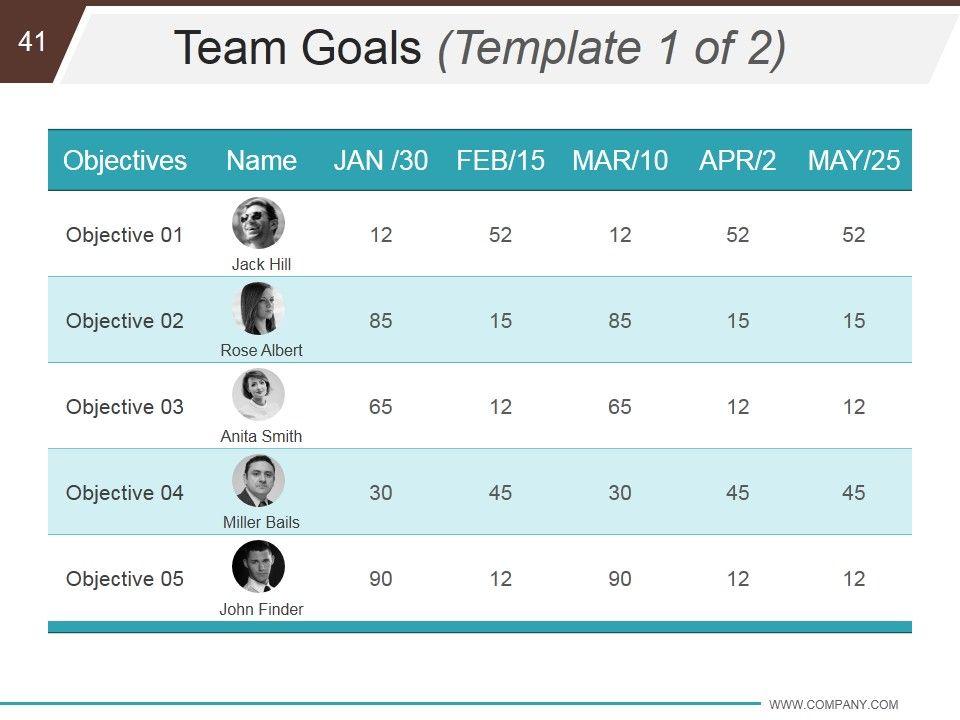Select the FEB/15 column header
The width and height of the screenshot is (960, 720).
click(500, 160)
